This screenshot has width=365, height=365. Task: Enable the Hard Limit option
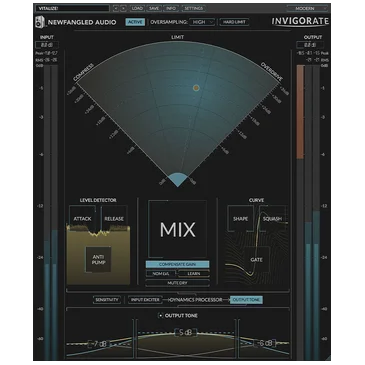click(x=234, y=22)
